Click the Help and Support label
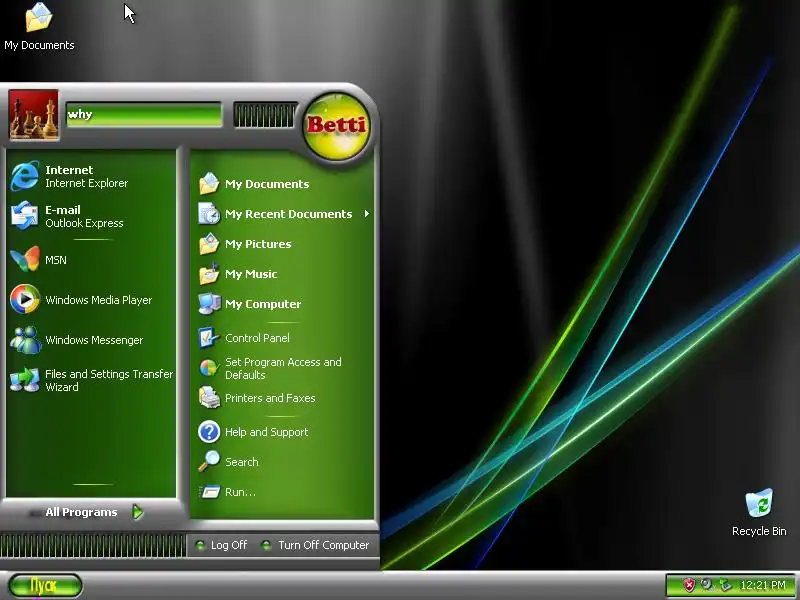This screenshot has height=600, width=800. (x=266, y=432)
